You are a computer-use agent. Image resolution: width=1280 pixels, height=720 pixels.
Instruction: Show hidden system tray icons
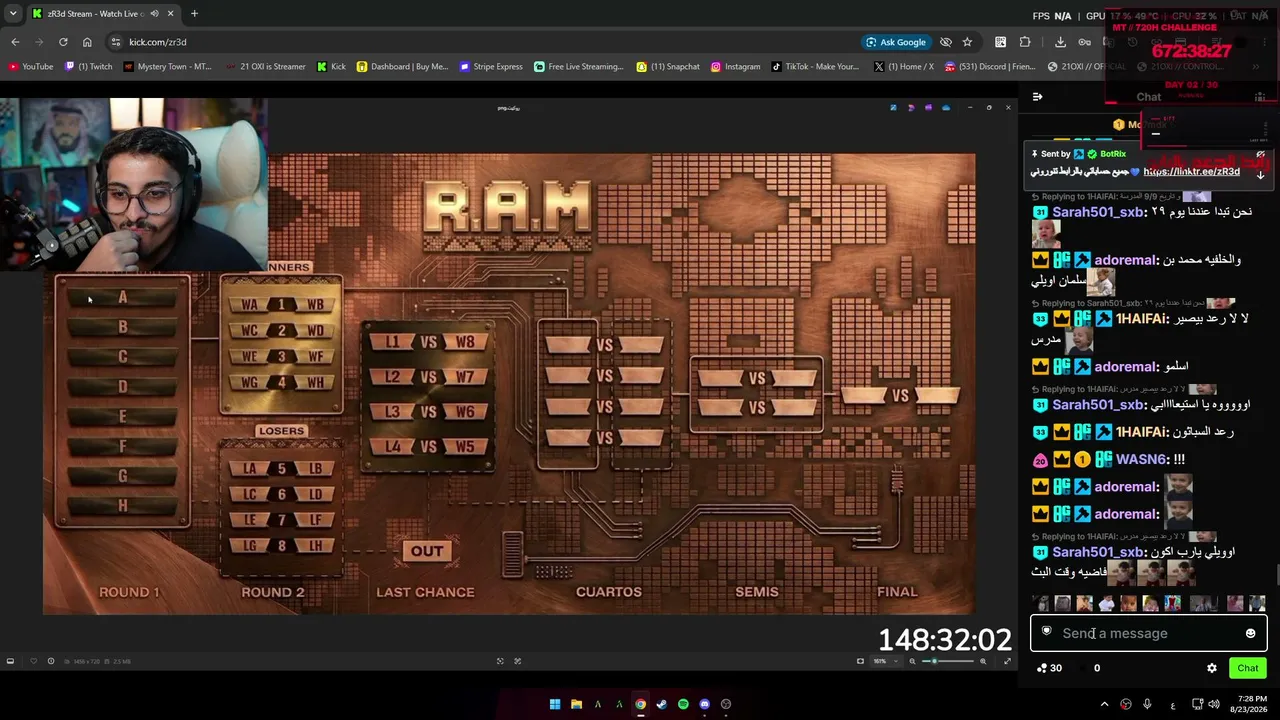1105,704
